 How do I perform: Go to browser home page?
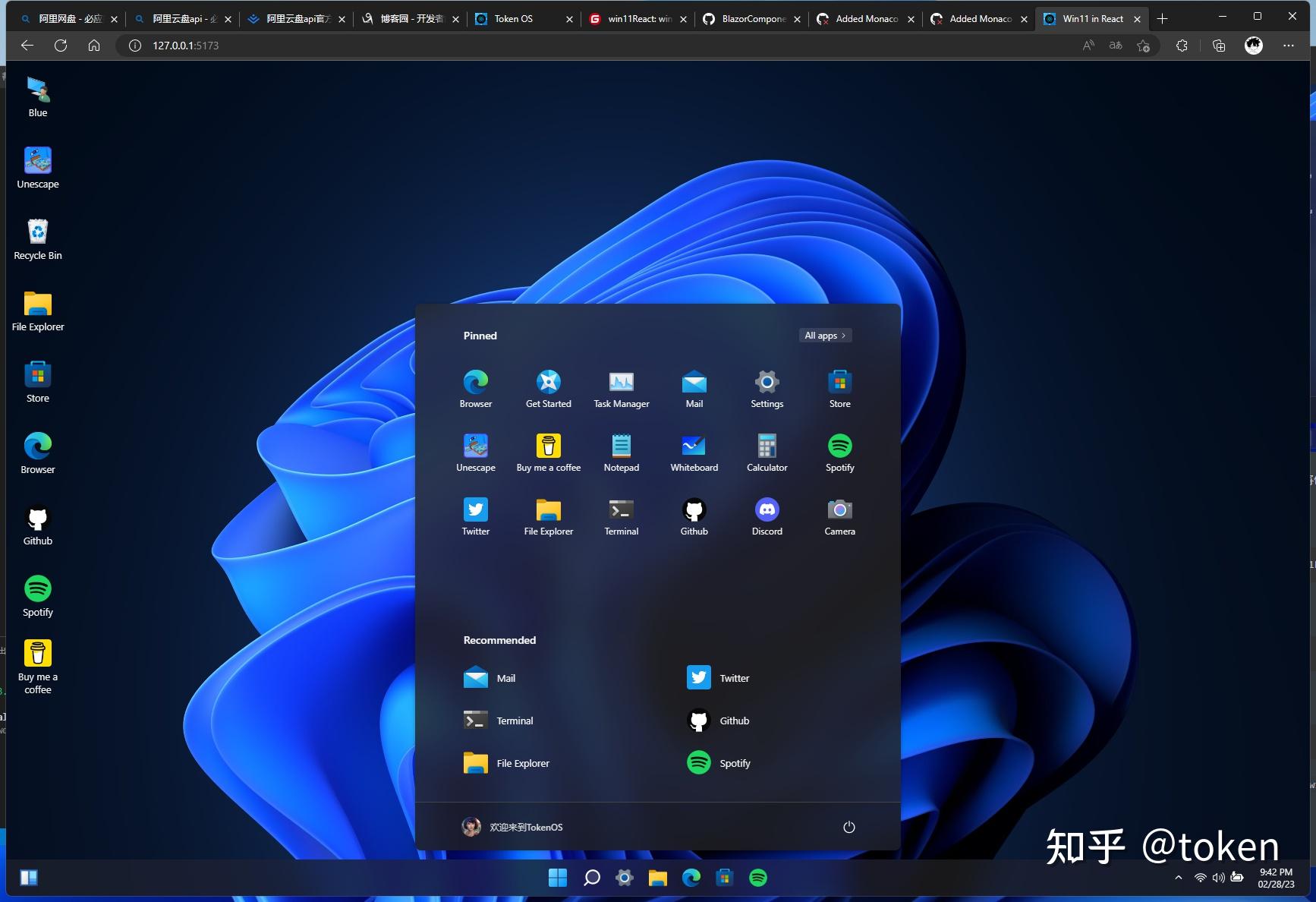[x=94, y=46]
